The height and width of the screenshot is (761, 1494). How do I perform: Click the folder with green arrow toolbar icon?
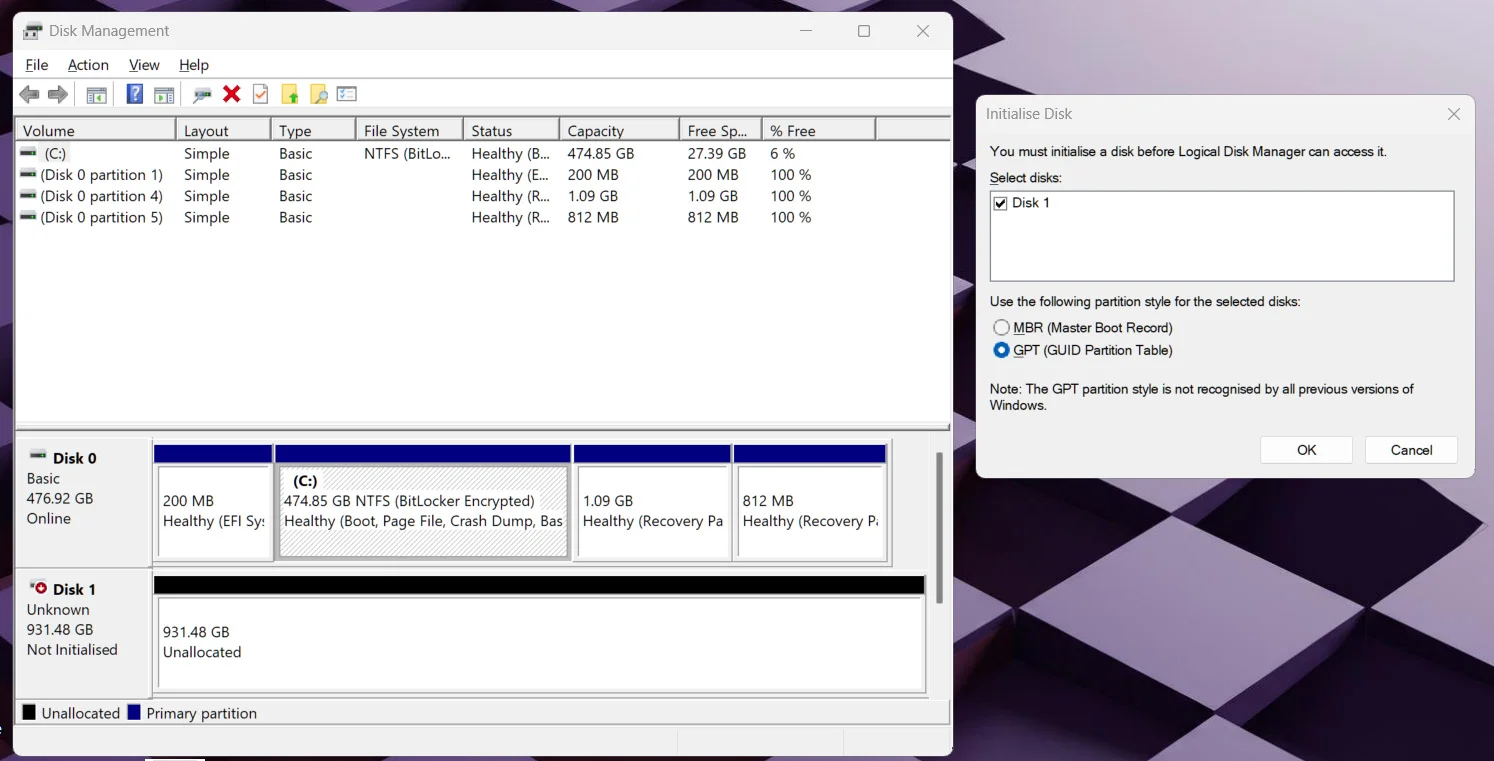click(290, 95)
